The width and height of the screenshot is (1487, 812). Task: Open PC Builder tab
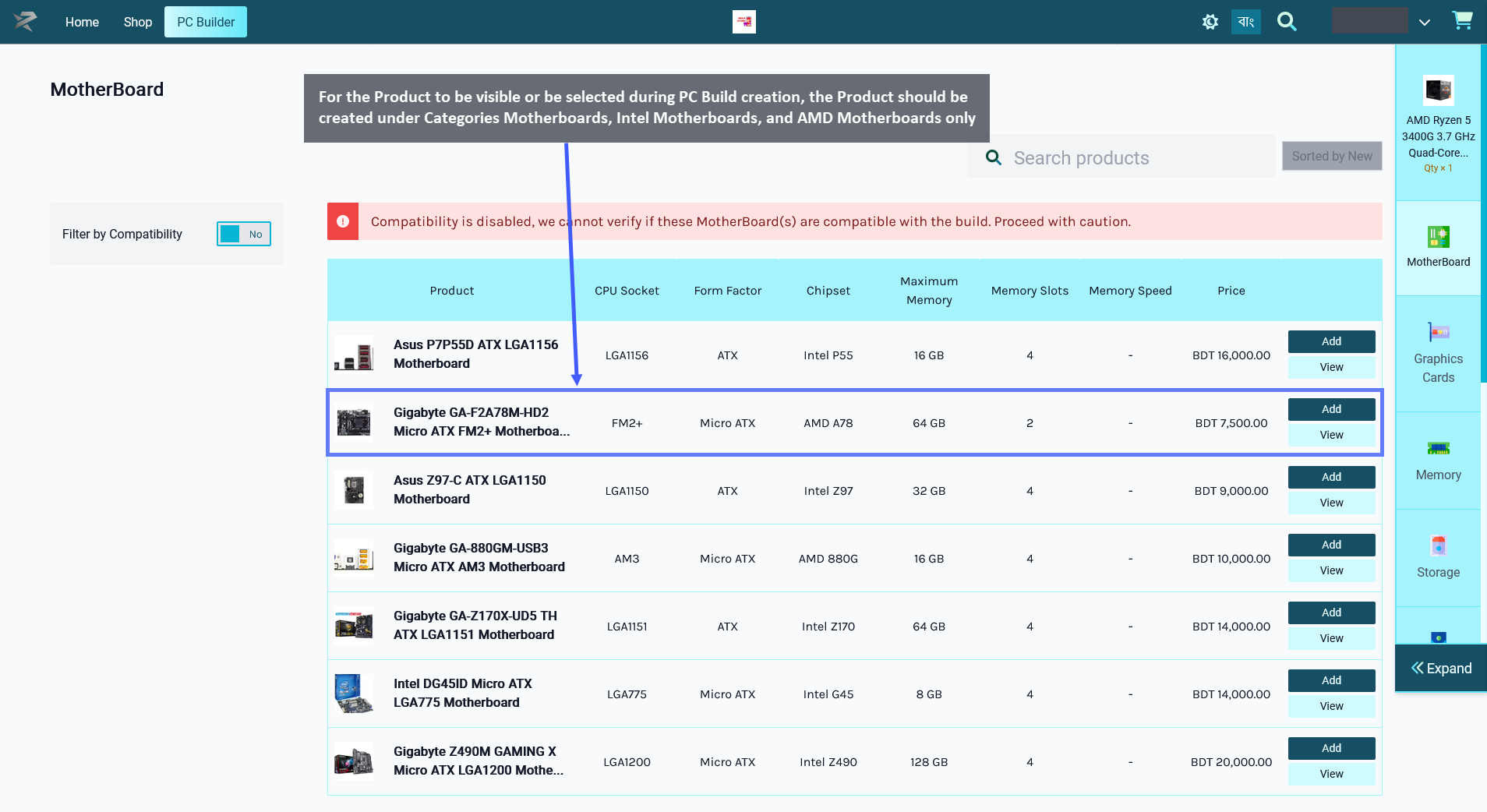coord(206,22)
